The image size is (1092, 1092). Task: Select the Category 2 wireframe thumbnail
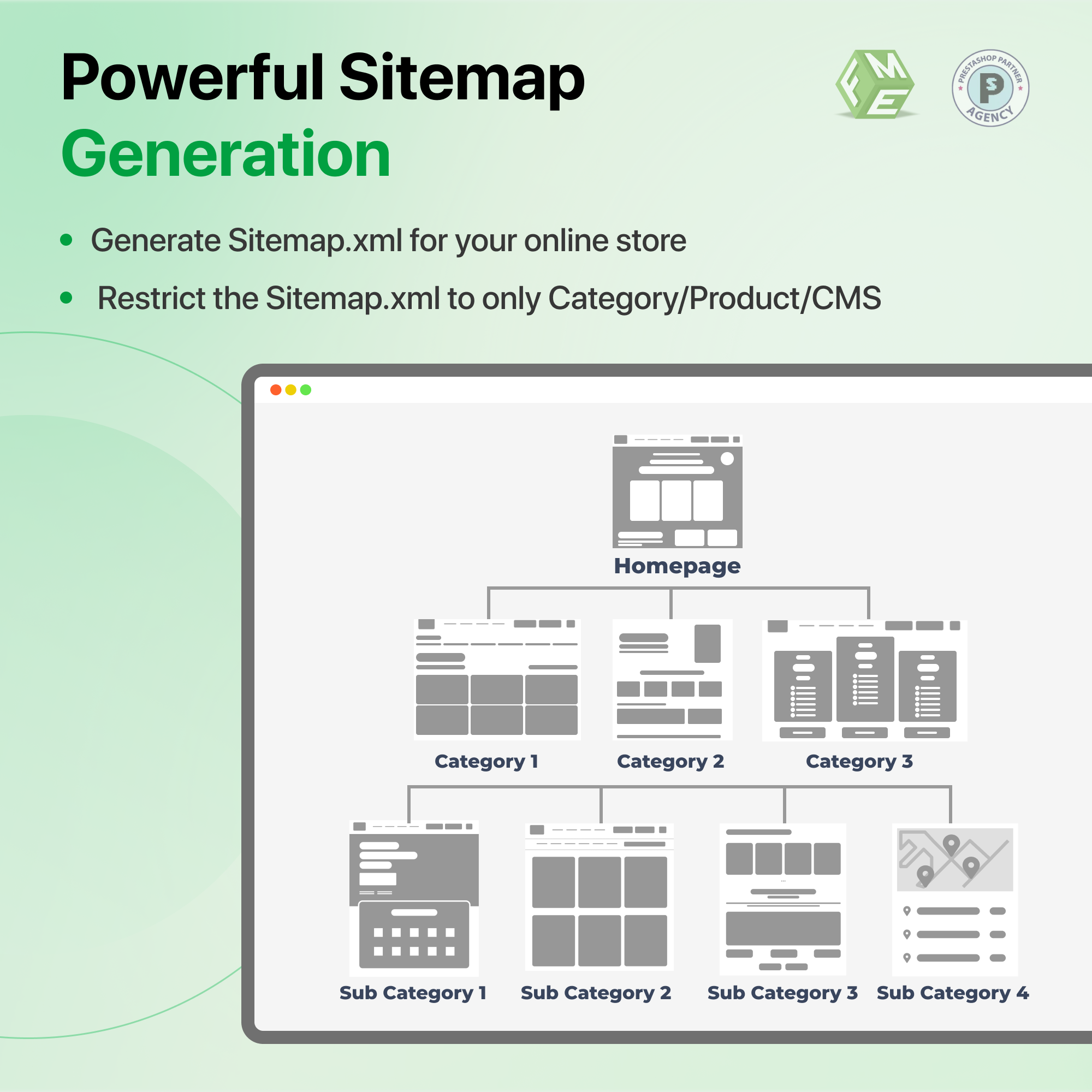[x=672, y=679]
